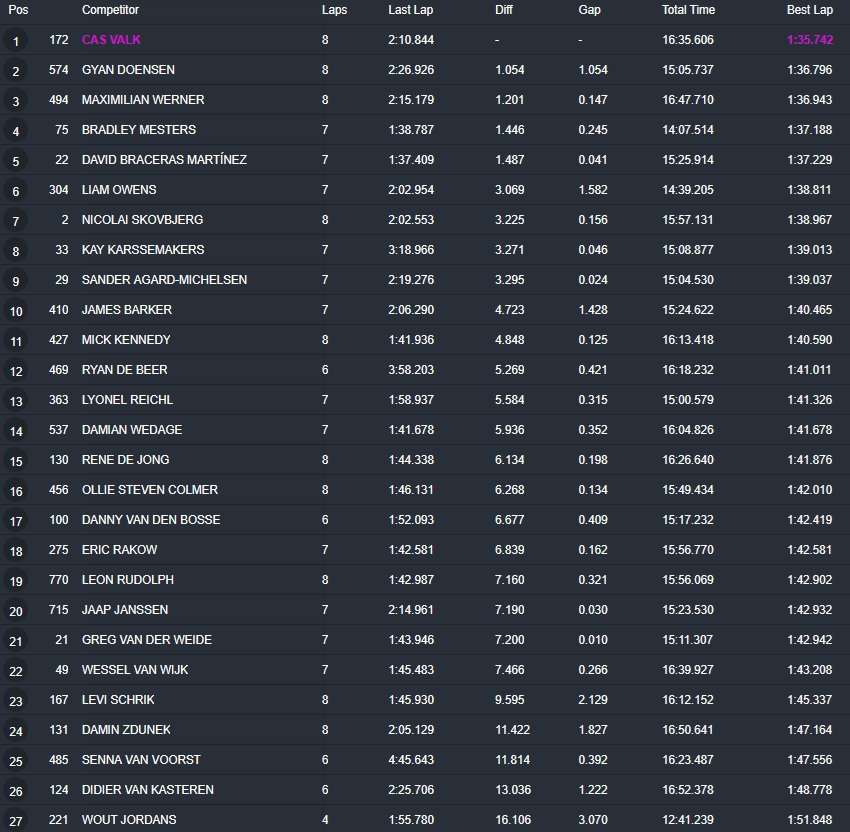Click the Last Lap column header

[410, 10]
